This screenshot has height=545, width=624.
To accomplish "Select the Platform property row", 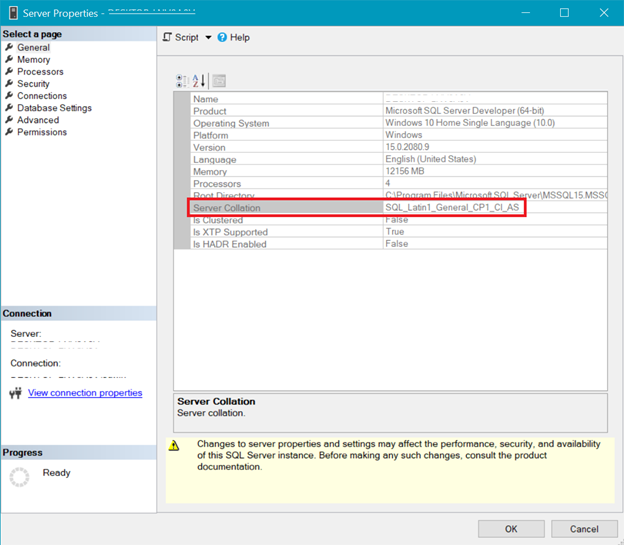I will coord(399,135).
